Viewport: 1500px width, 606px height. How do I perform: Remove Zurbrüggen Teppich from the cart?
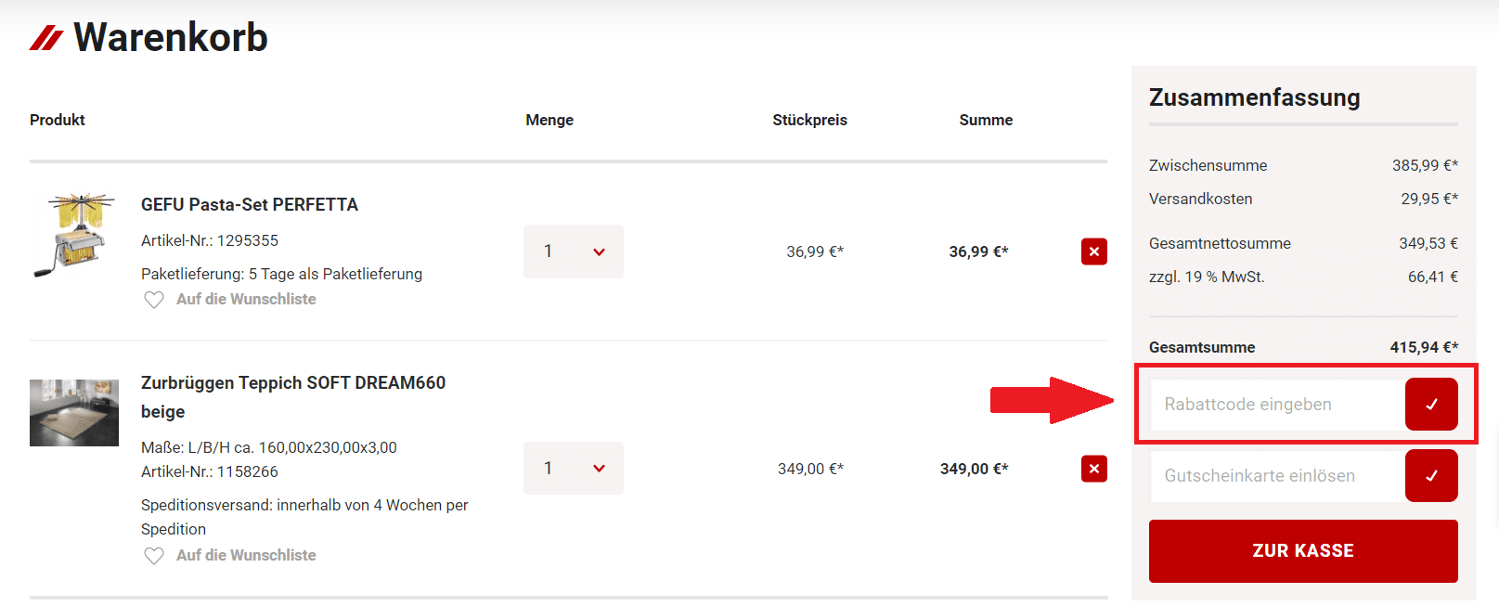coord(1094,468)
